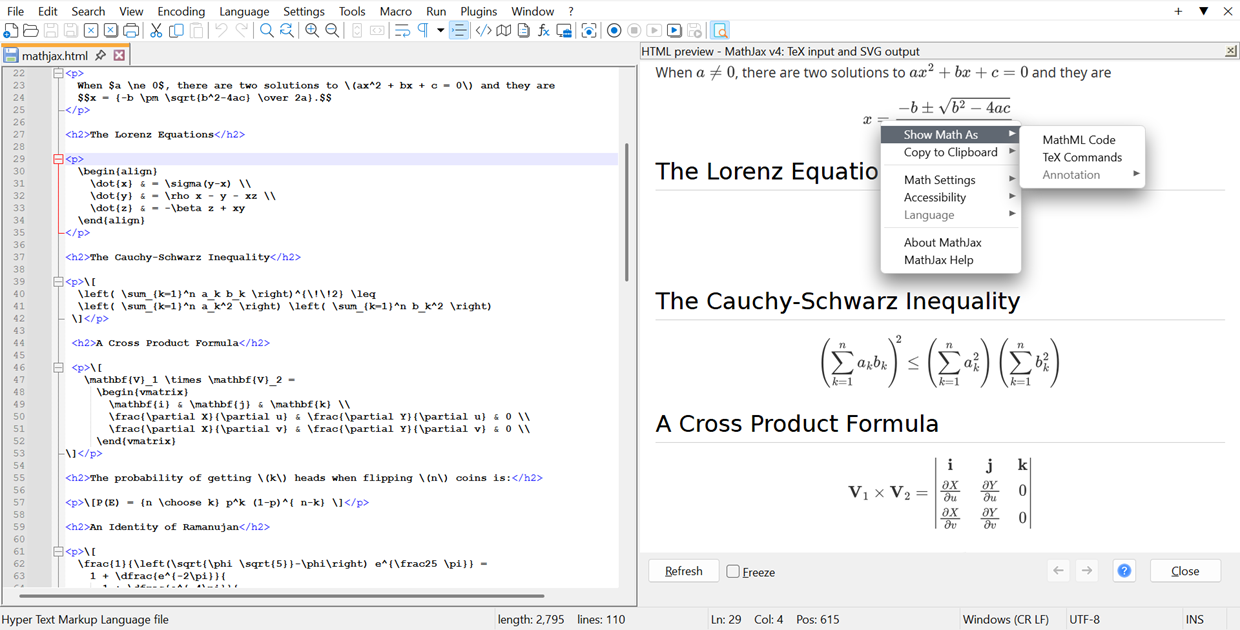This screenshot has height=630, width=1240.
Task: Open the question mark help menu
Action: click(x=571, y=11)
